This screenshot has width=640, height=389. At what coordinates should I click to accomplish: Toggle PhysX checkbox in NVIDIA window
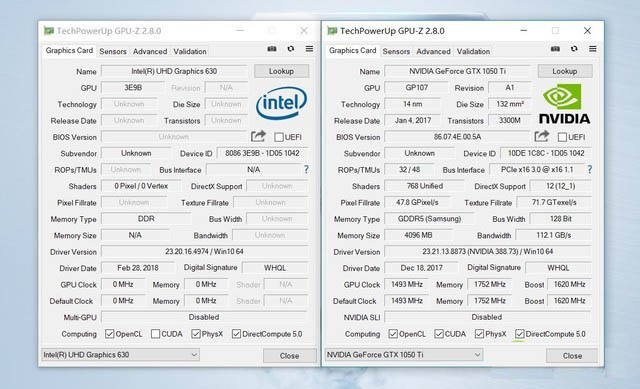pyautogui.click(x=479, y=334)
